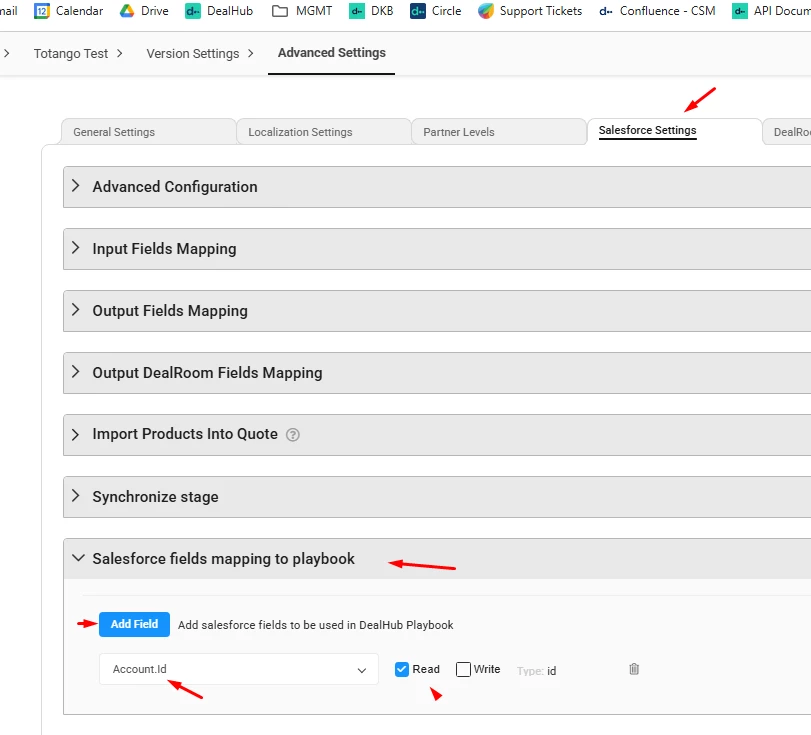
Task: Open the Calendar bookmark icon
Action: click(x=41, y=11)
